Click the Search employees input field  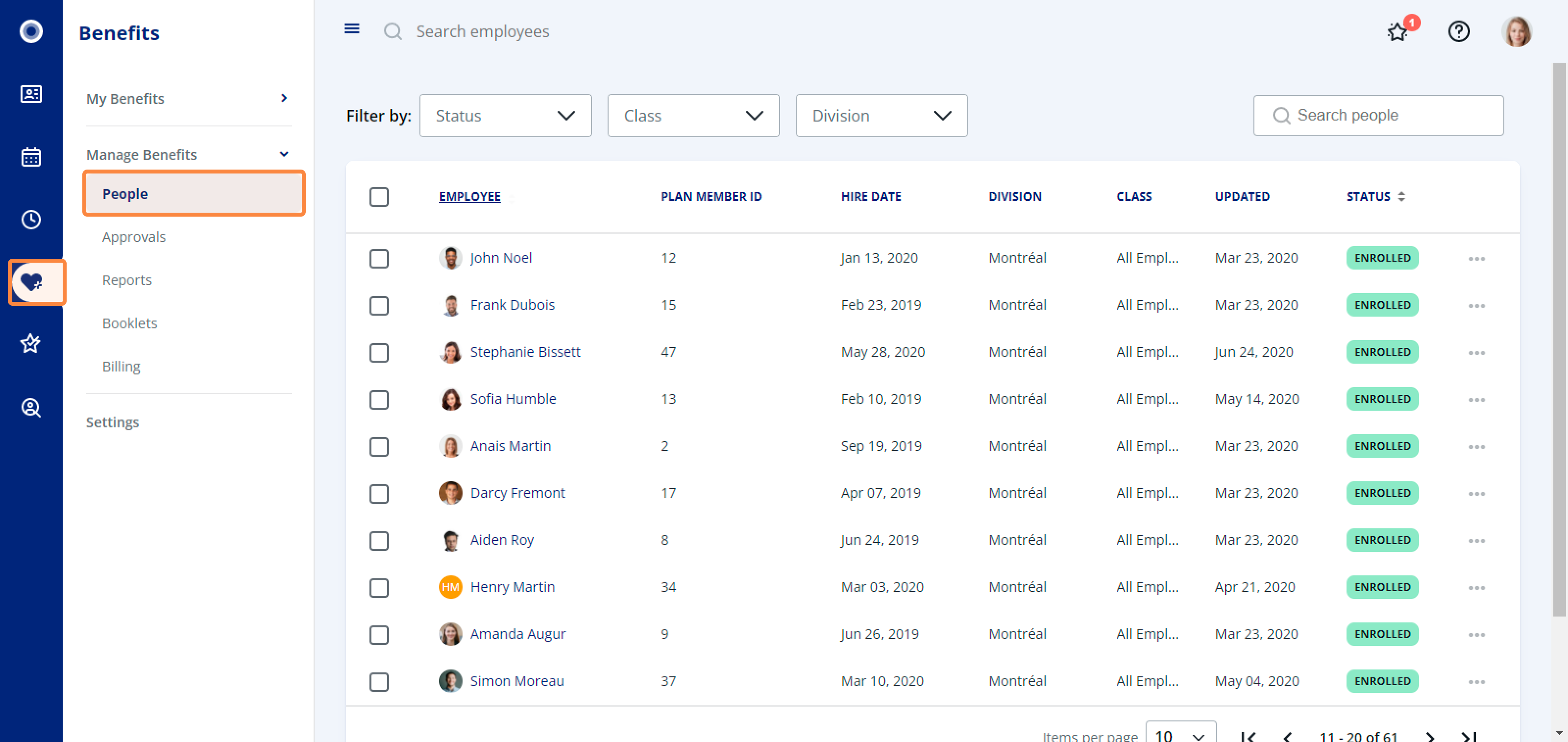[482, 31]
